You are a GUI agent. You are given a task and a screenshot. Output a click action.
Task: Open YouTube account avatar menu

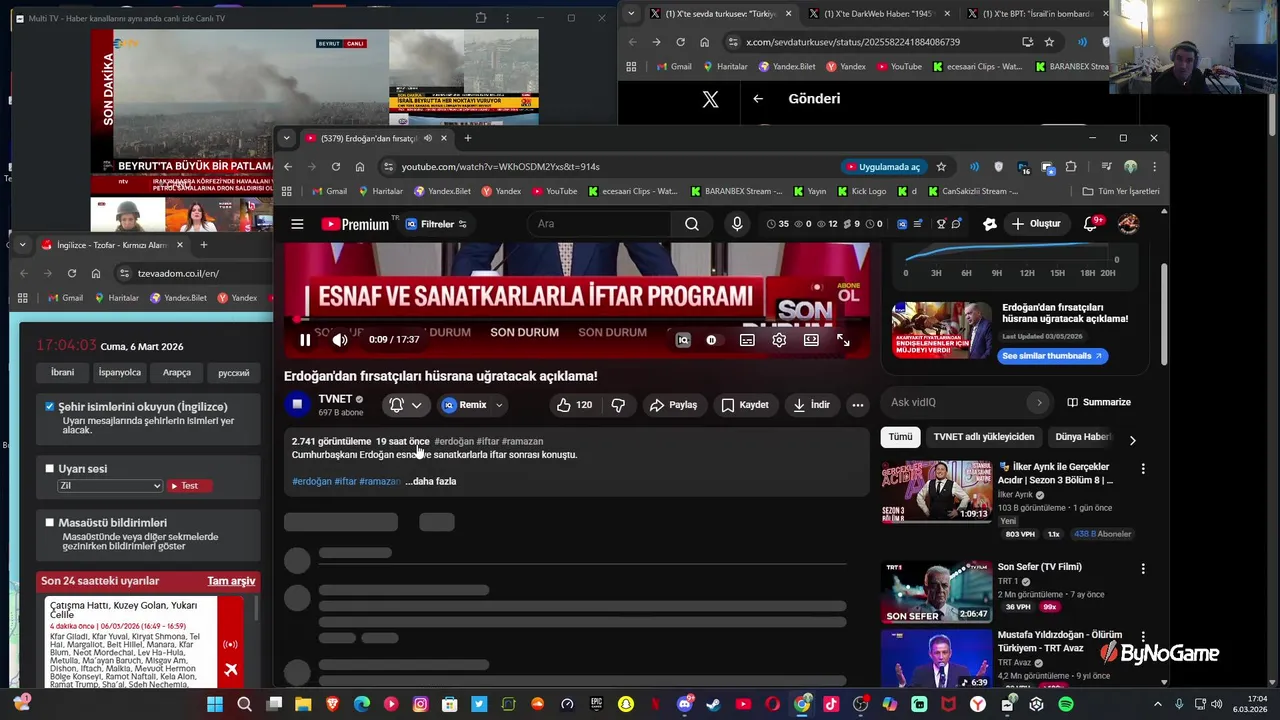point(1128,224)
